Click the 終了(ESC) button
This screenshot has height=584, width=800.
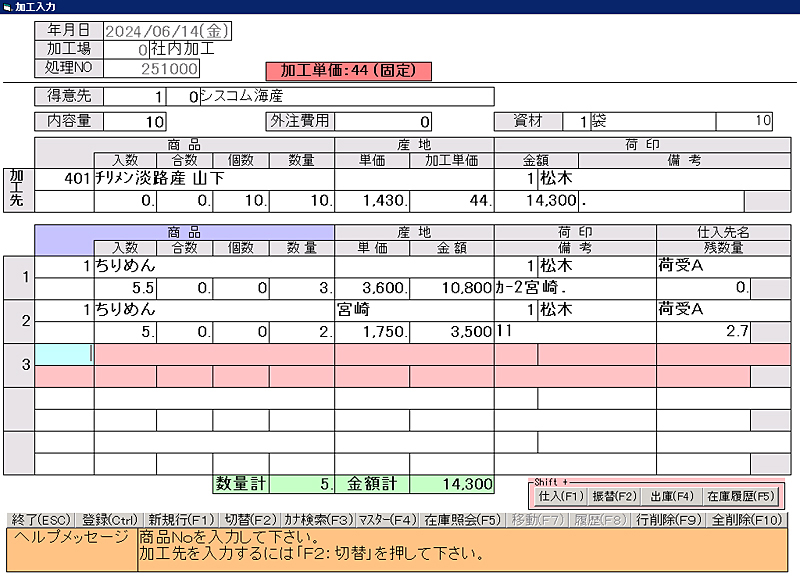pos(39,520)
